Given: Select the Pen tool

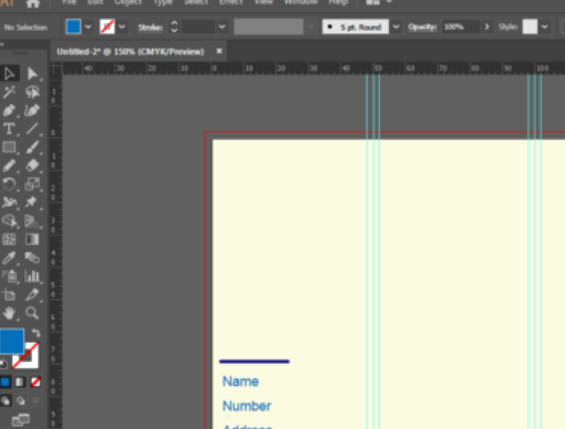Looking at the screenshot, I should pos(9,111).
